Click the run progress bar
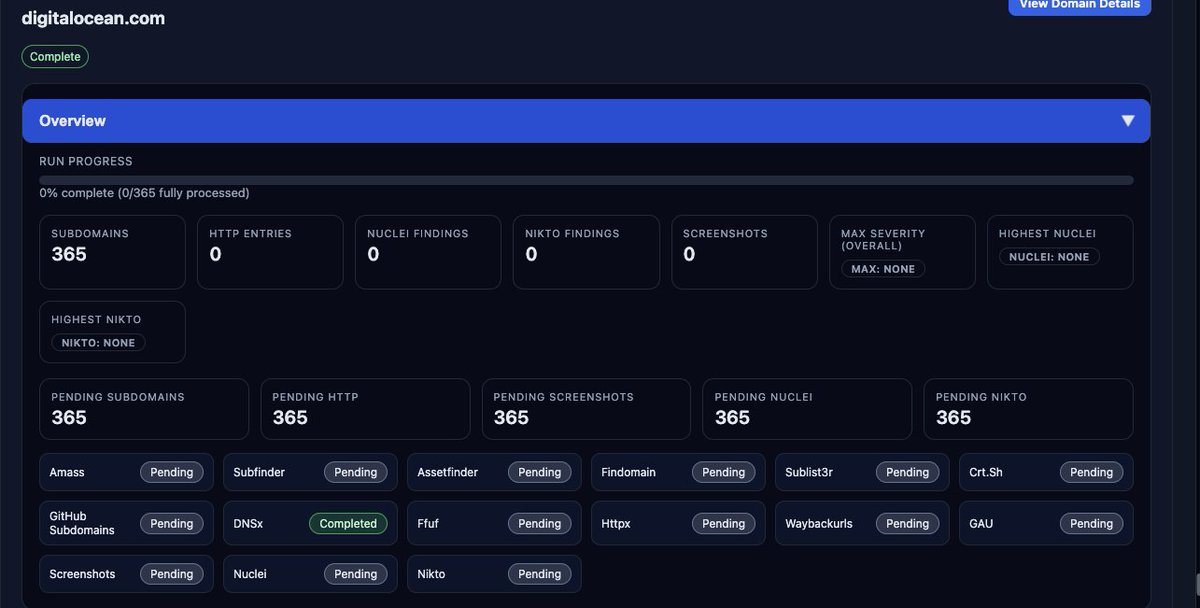 (586, 180)
